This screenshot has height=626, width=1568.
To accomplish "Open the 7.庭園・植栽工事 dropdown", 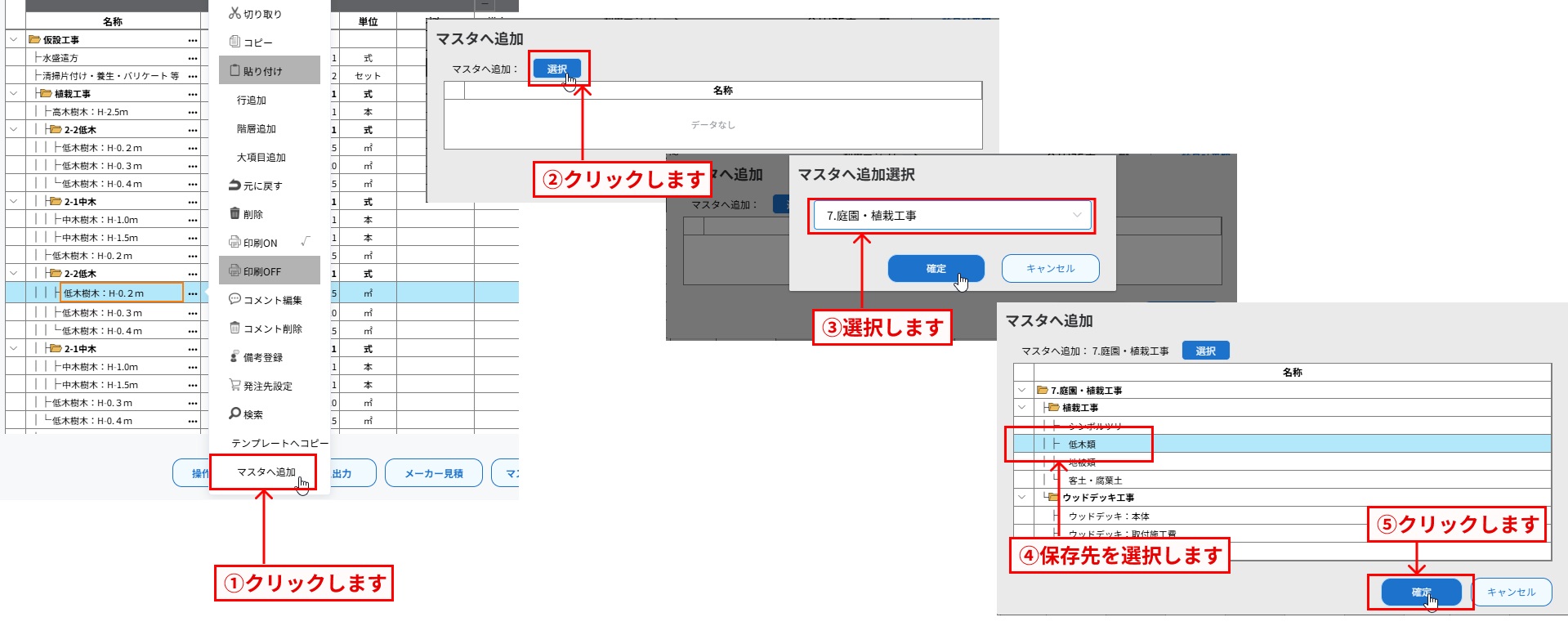I will (x=952, y=216).
